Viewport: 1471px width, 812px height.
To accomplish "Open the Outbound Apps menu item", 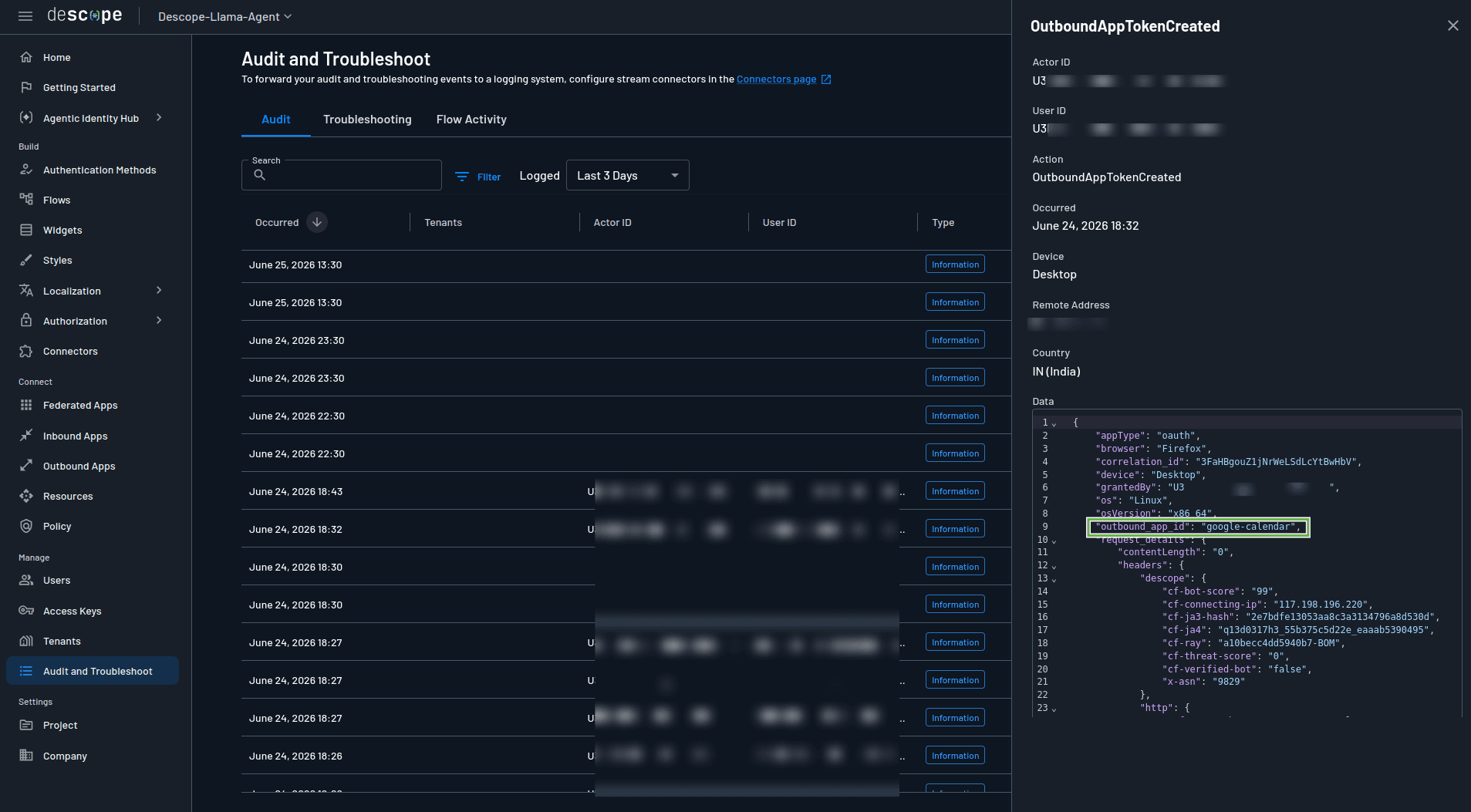I will [x=93, y=466].
